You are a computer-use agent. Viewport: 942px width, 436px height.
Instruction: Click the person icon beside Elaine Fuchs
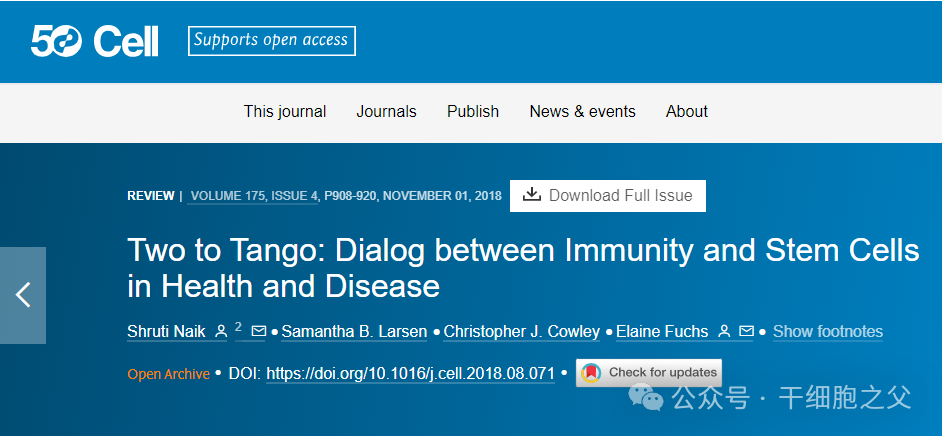click(724, 331)
